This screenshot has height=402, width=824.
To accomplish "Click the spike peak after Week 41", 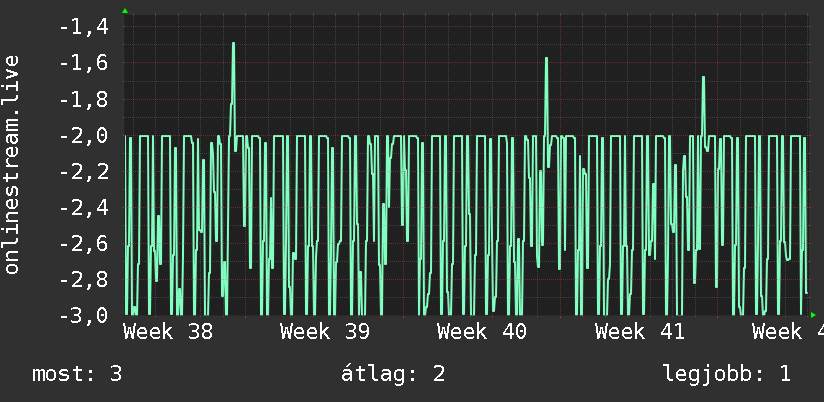I will pyautogui.click(x=703, y=77).
